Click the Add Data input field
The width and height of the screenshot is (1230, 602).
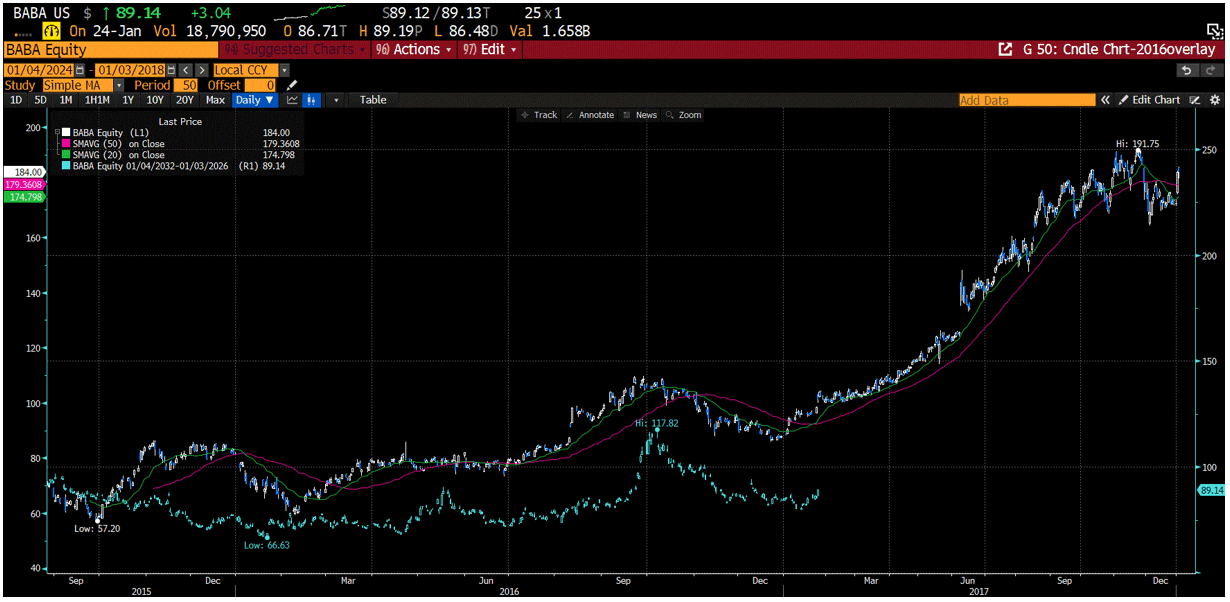pyautogui.click(x=1026, y=100)
